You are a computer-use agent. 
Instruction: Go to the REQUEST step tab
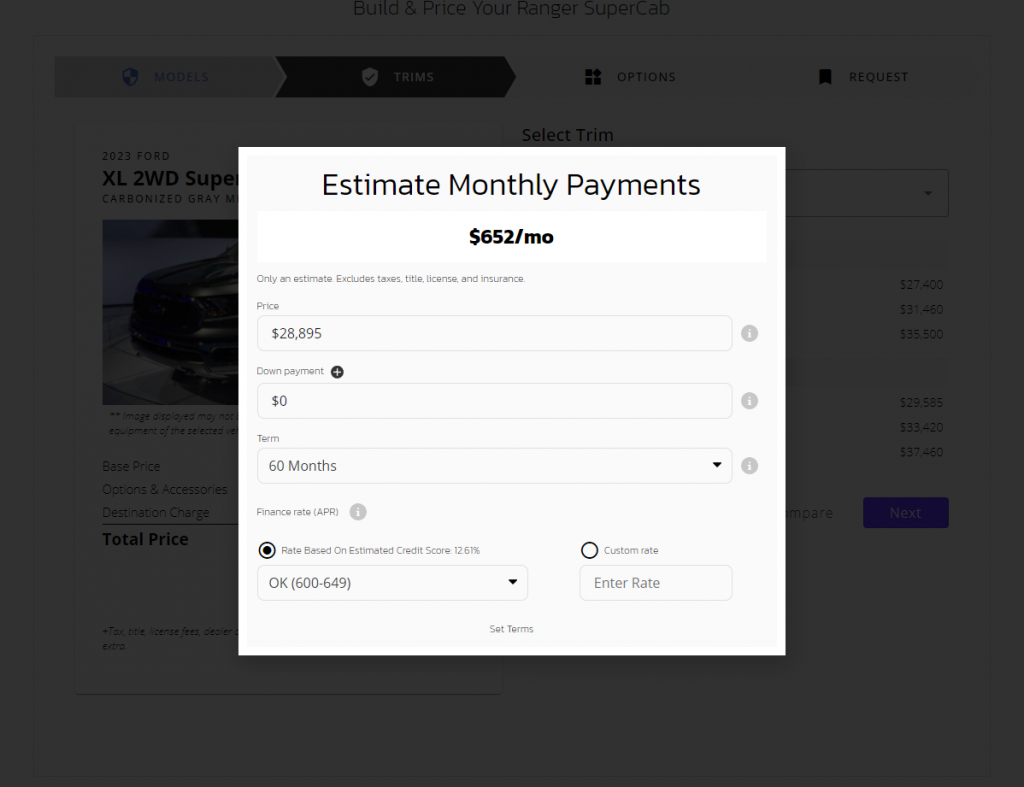pyautogui.click(x=863, y=77)
